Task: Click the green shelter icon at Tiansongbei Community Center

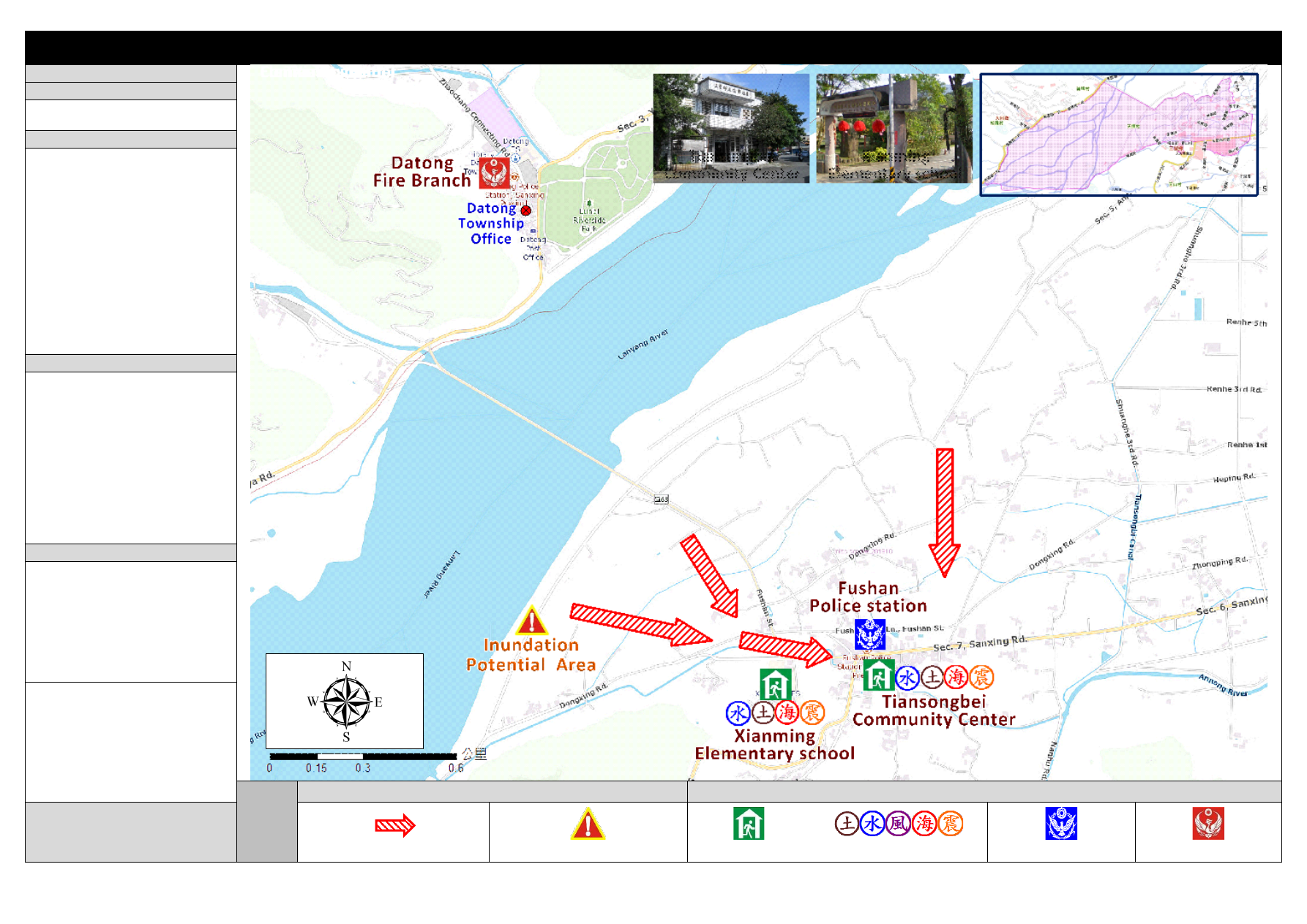Action: point(878,675)
